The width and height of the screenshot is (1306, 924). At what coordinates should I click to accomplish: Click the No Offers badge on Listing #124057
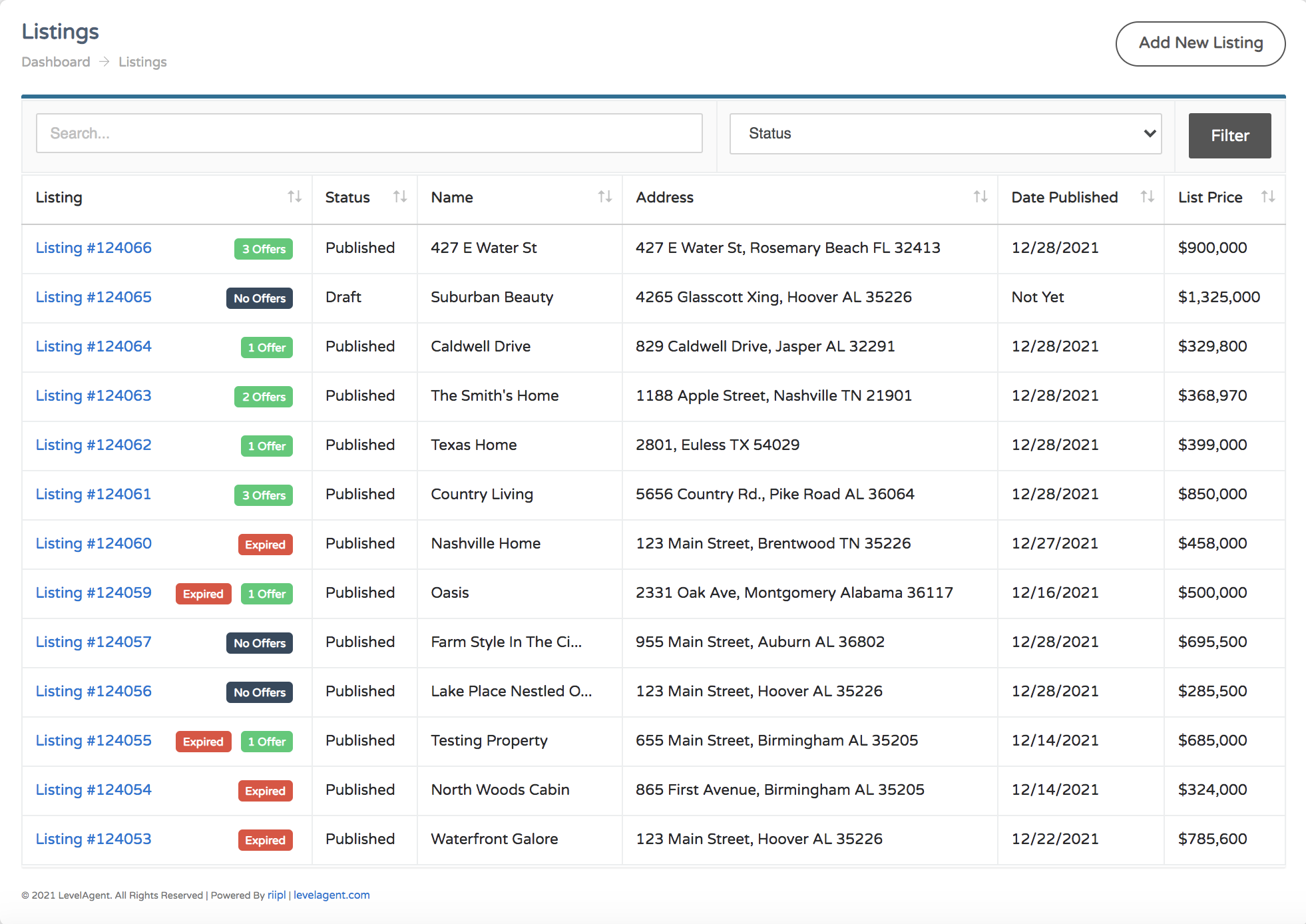pyautogui.click(x=260, y=643)
